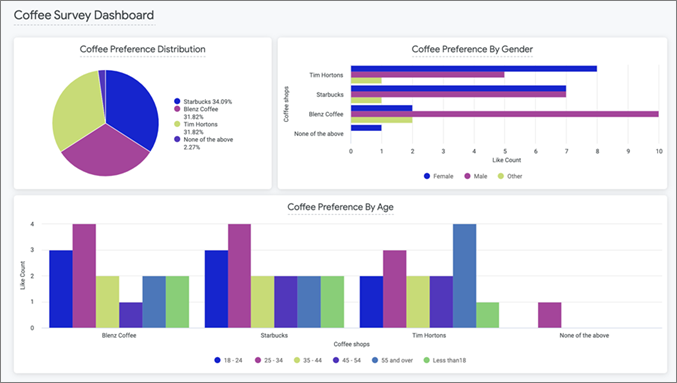Toggle the None of the above 2.27% legend marker

coord(177,139)
